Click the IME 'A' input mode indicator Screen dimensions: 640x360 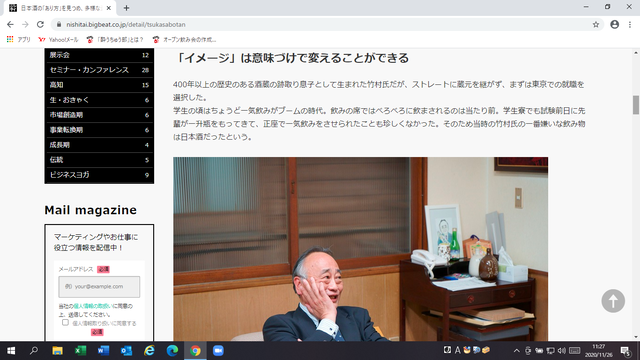pos(457,350)
